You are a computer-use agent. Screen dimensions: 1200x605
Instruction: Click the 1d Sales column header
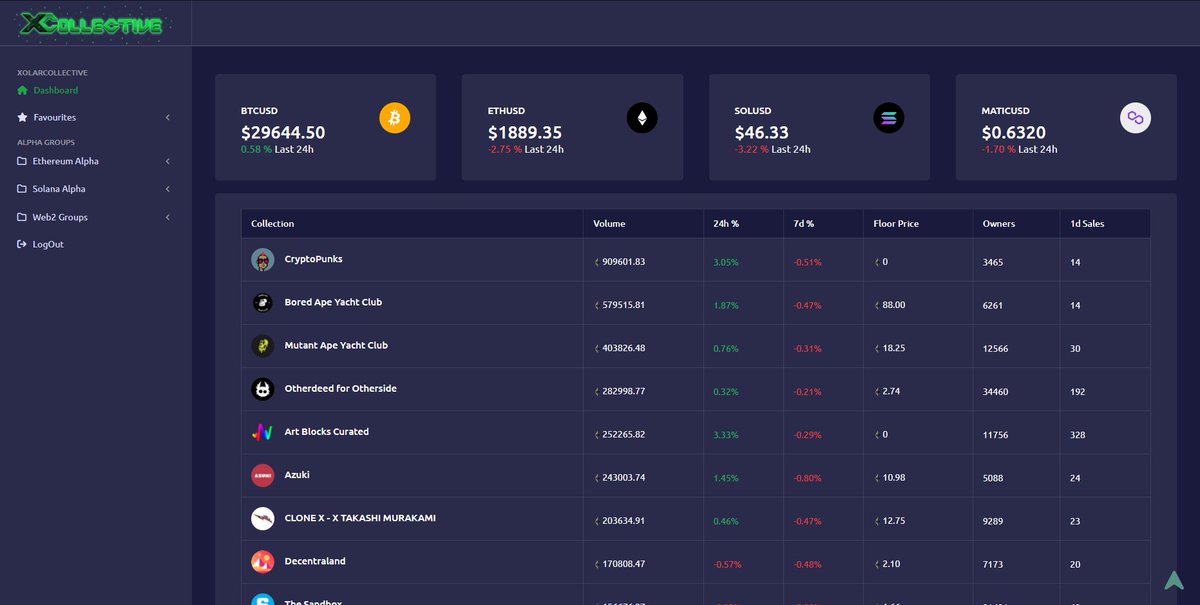[1087, 224]
